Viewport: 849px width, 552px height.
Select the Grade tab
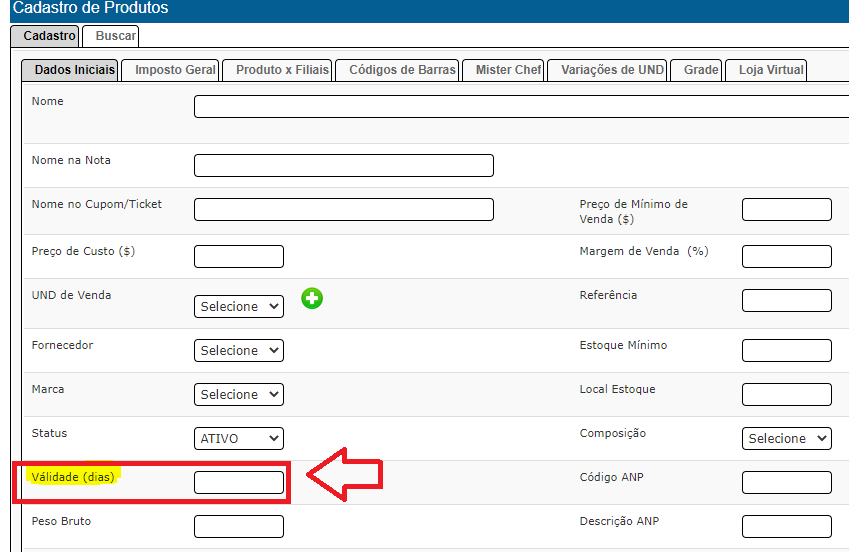pyautogui.click(x=696, y=70)
